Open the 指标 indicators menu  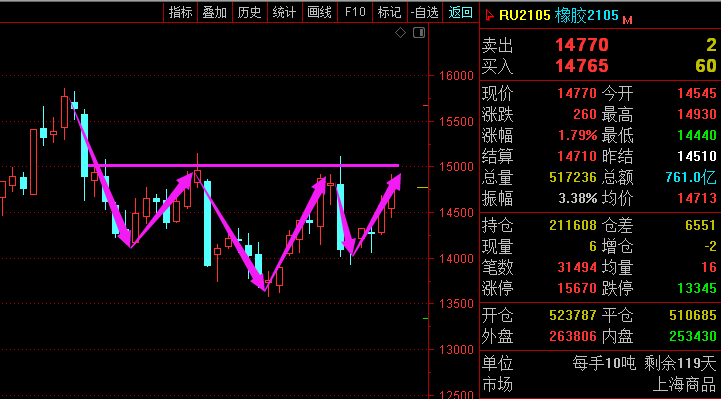180,12
